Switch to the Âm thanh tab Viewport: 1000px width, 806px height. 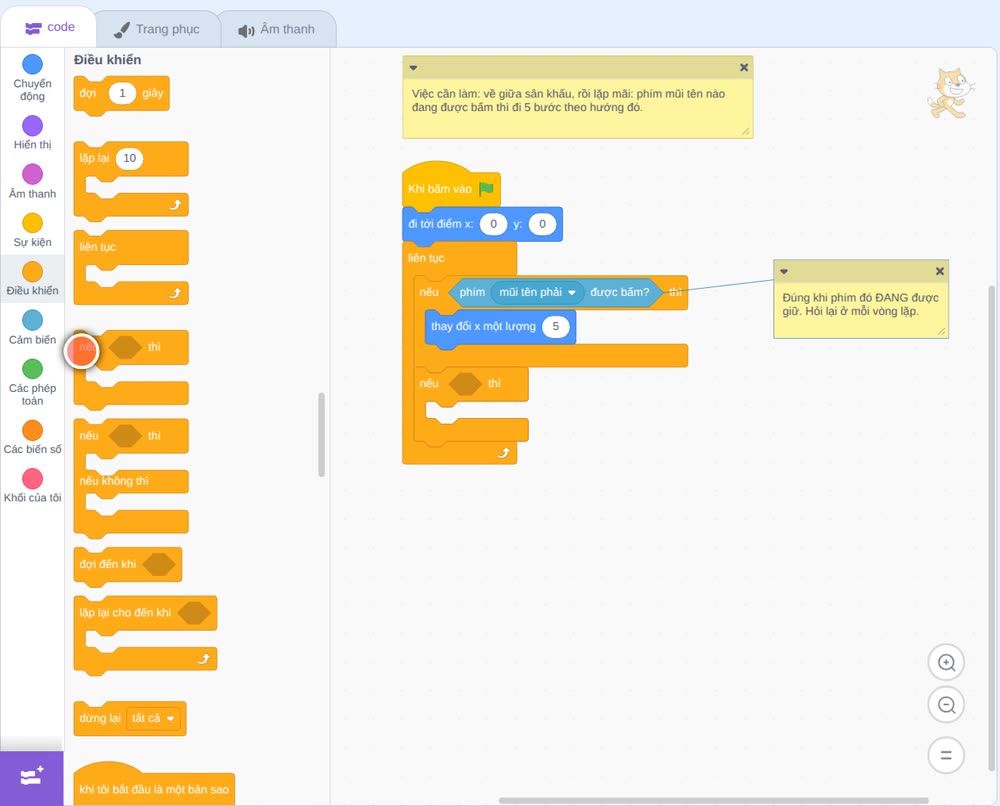(277, 29)
